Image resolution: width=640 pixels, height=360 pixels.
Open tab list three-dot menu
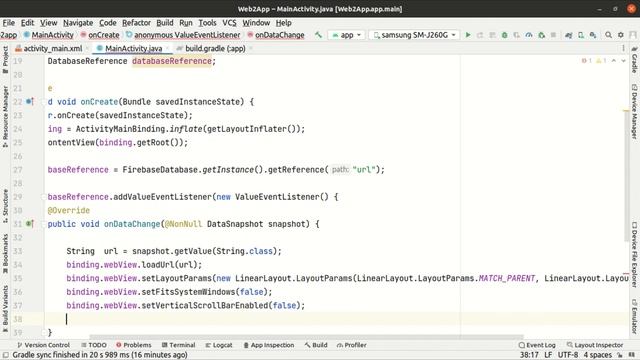(x=623, y=48)
